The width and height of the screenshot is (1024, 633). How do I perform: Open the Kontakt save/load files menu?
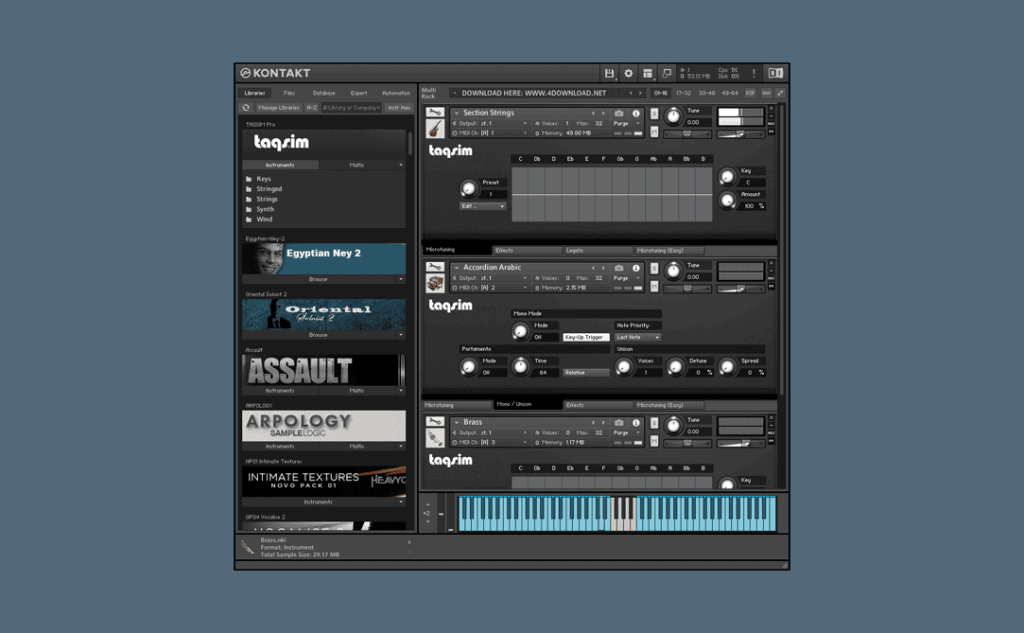[609, 73]
